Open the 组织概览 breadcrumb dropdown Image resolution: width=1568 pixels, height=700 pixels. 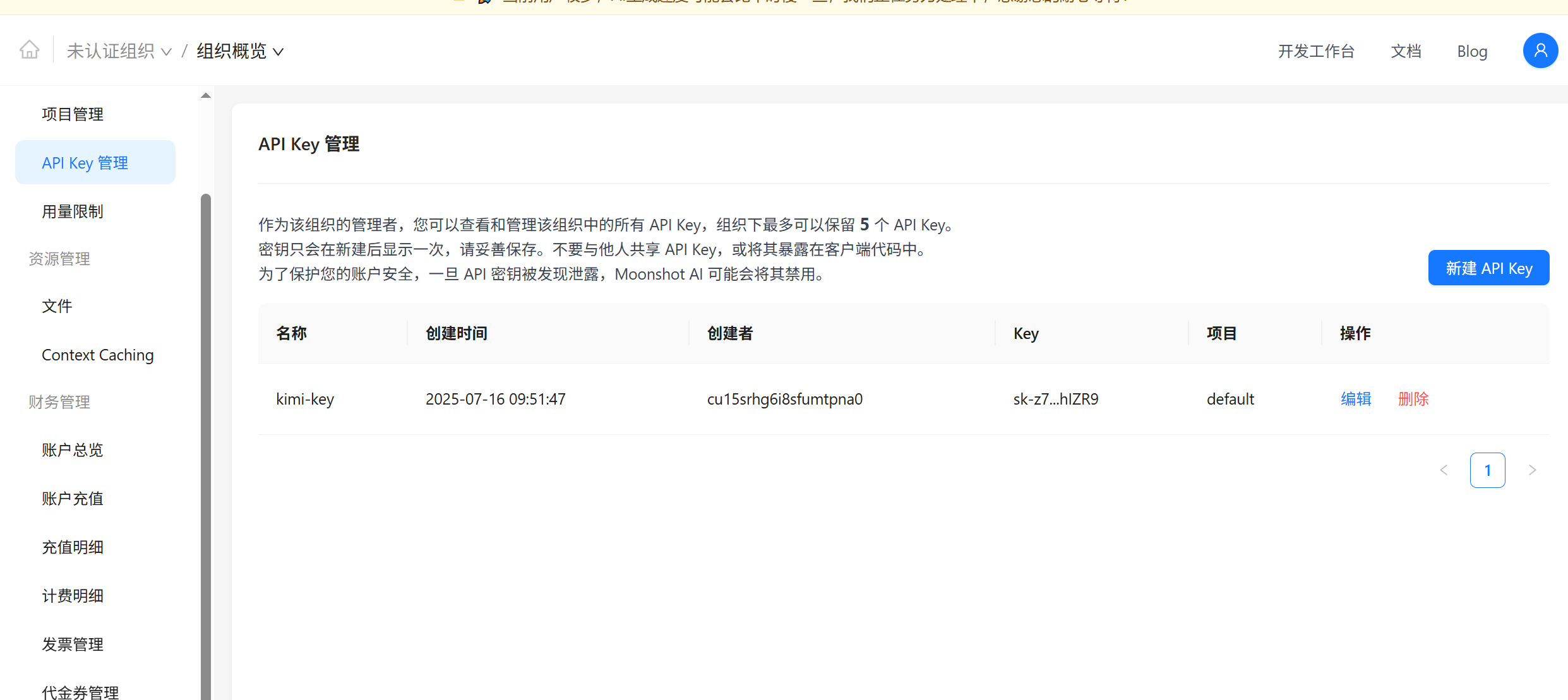[239, 51]
